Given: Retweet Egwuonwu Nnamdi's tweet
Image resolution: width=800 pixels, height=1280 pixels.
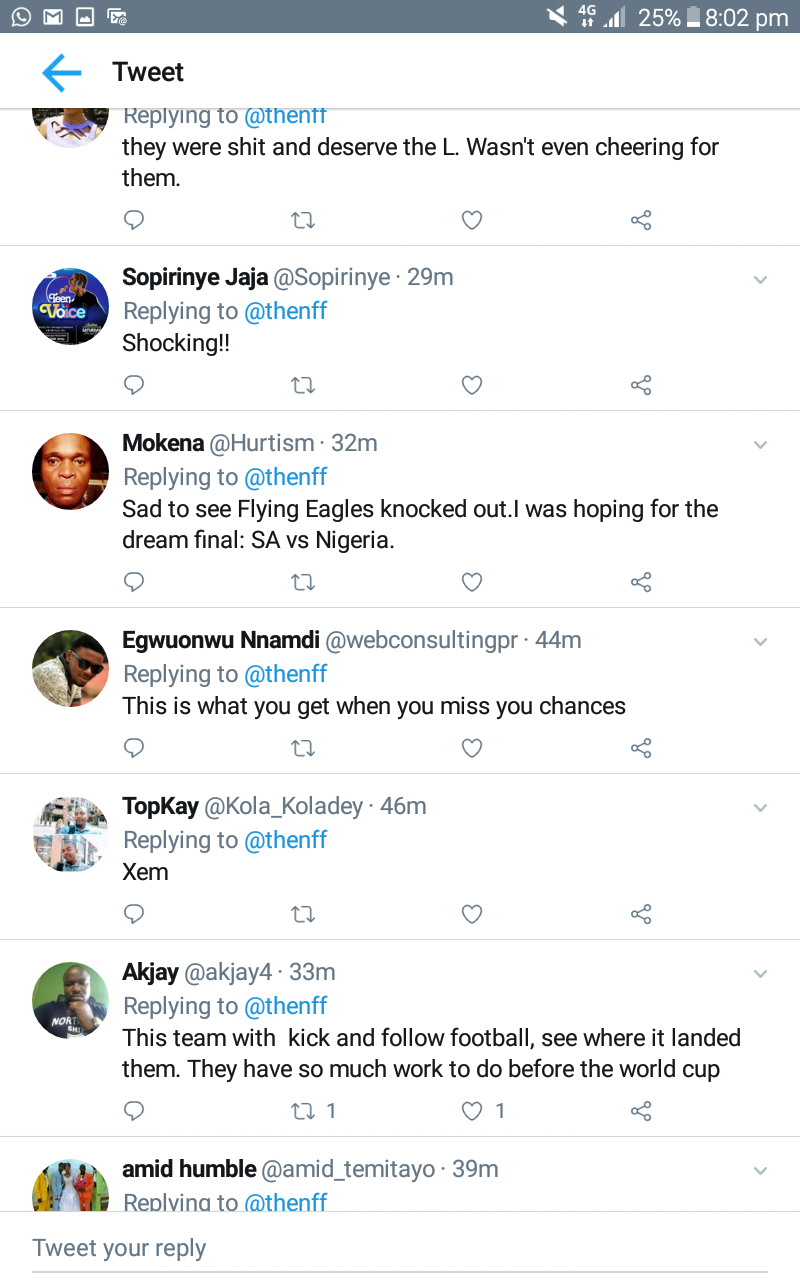Looking at the screenshot, I should click(x=302, y=748).
